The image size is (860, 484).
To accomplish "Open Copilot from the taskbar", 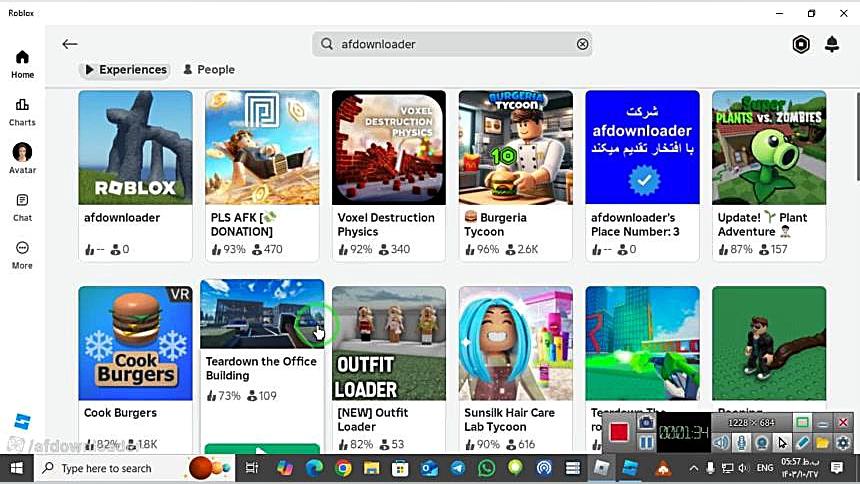I will click(285, 468).
